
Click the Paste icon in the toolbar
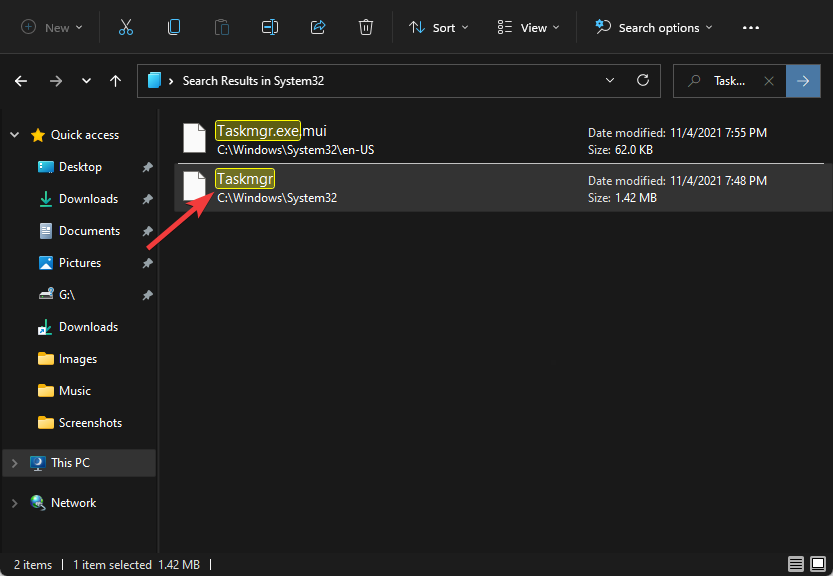click(221, 27)
